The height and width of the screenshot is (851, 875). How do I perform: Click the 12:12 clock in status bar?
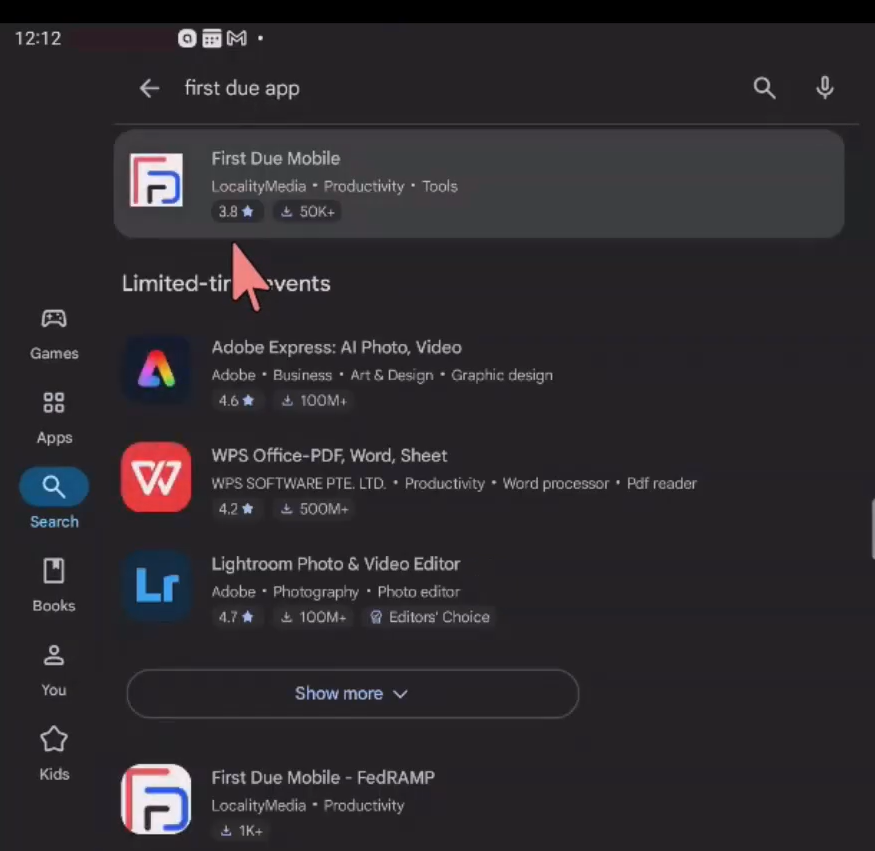click(38, 39)
